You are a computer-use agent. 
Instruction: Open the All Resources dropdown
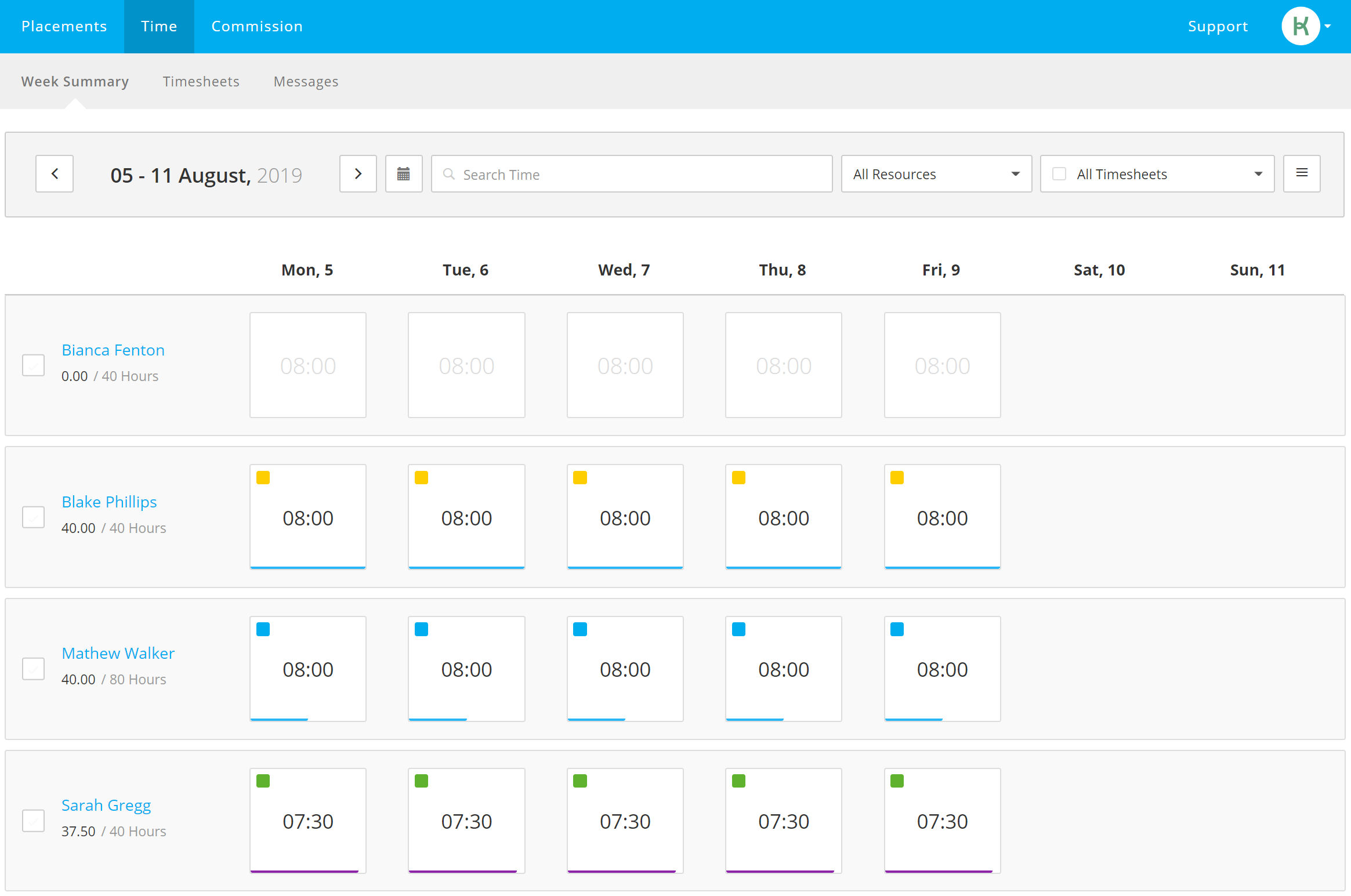[x=936, y=173]
